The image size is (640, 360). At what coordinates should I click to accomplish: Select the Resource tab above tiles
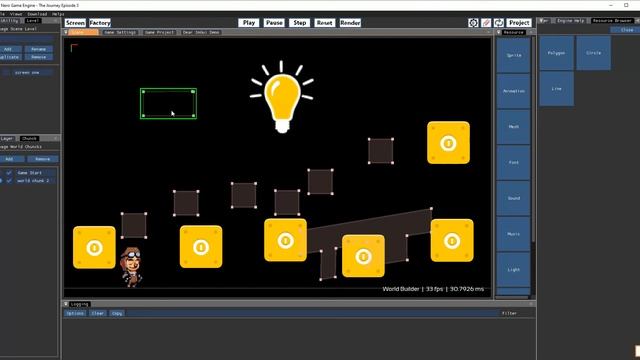513,32
